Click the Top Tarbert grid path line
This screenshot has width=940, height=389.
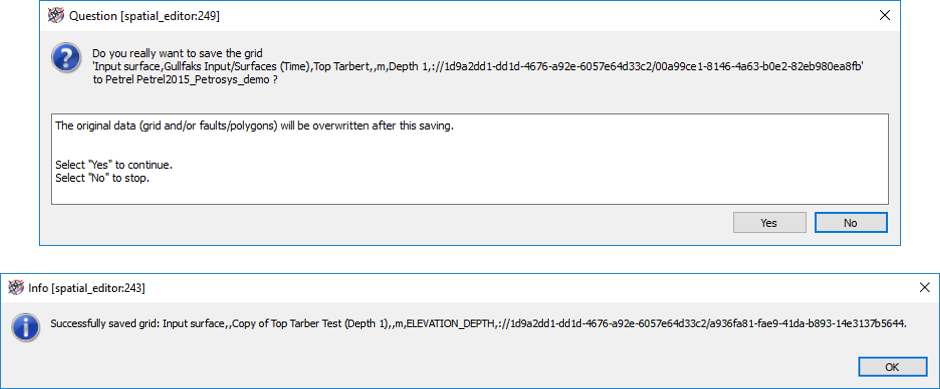(x=478, y=68)
